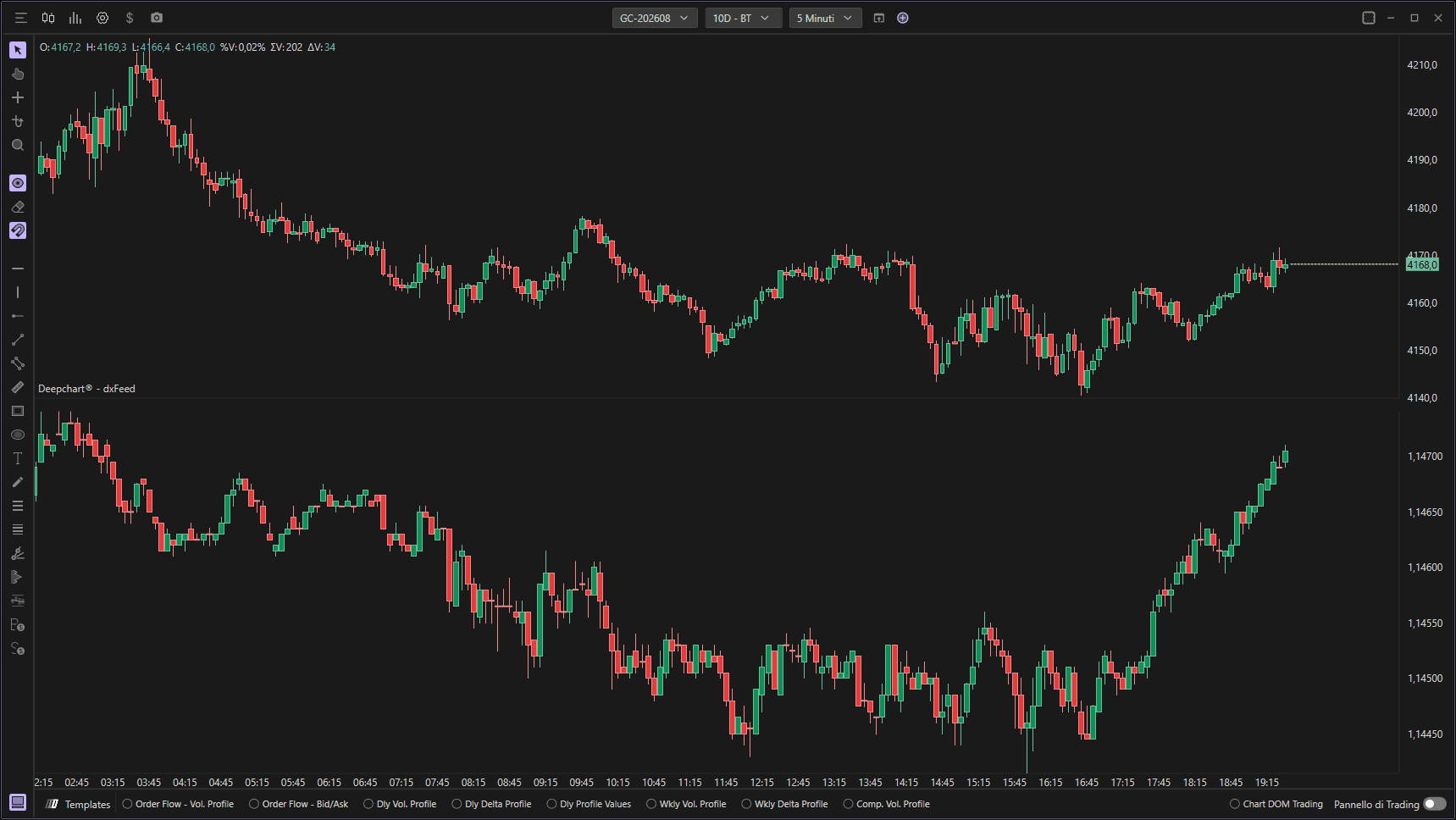This screenshot has width=1456, height=820.
Task: Select the vertical line drawing tool
Action: pyautogui.click(x=18, y=292)
